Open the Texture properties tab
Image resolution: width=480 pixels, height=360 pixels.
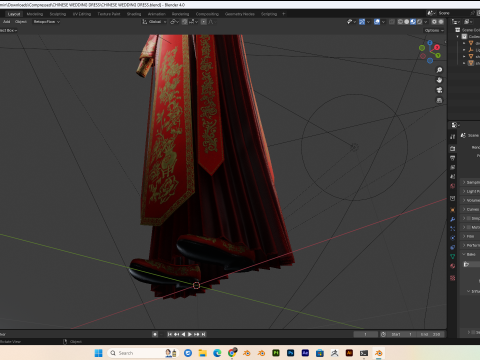coord(452,278)
